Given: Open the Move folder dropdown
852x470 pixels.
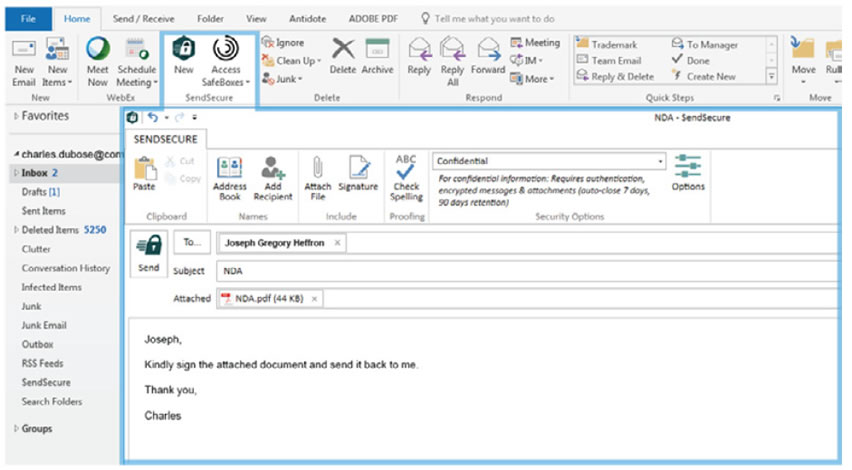Looking at the screenshot, I should tap(803, 61).
